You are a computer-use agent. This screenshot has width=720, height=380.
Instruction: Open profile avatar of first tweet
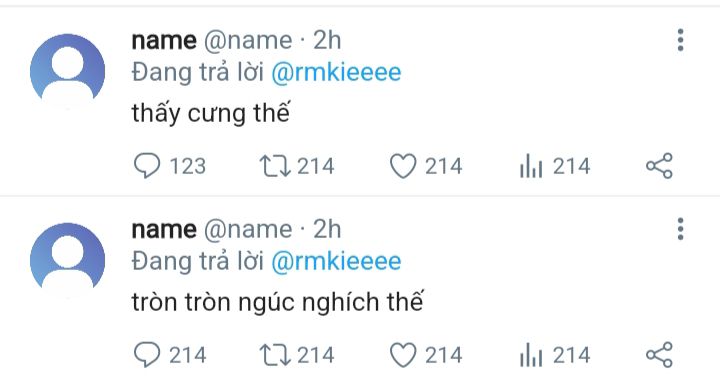68,69
